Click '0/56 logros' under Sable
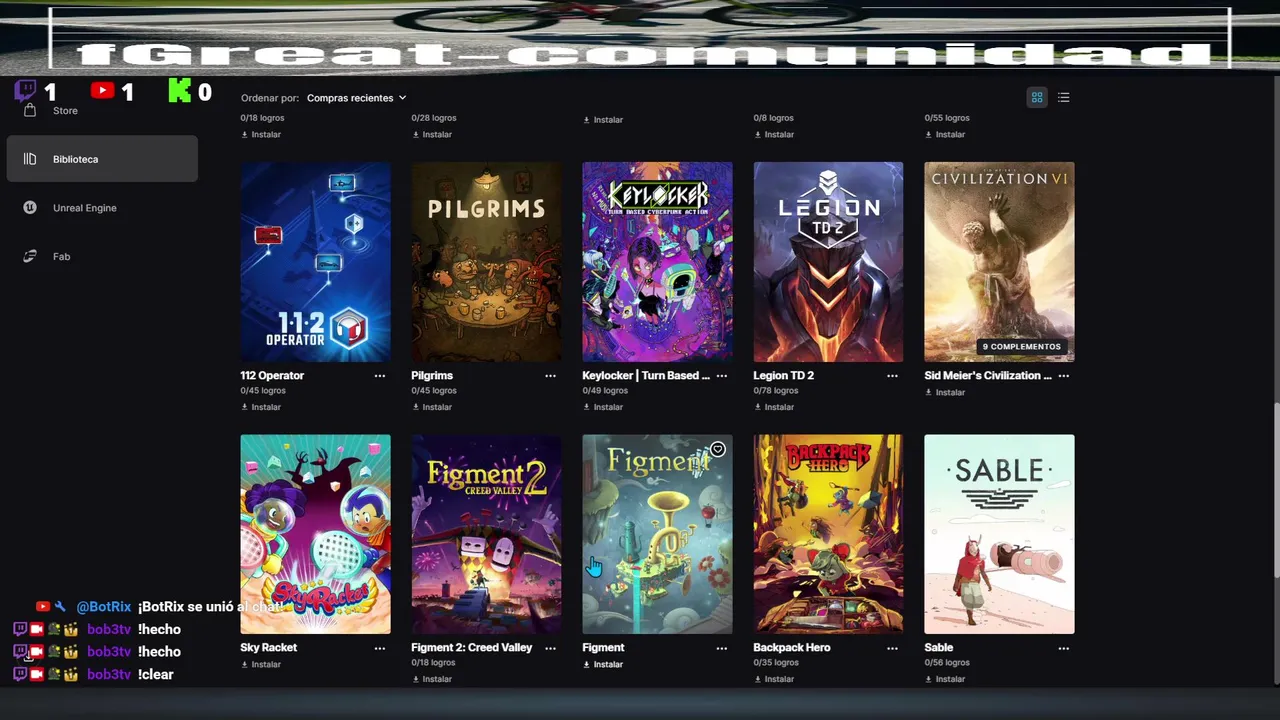The width and height of the screenshot is (1280, 720). click(946, 663)
